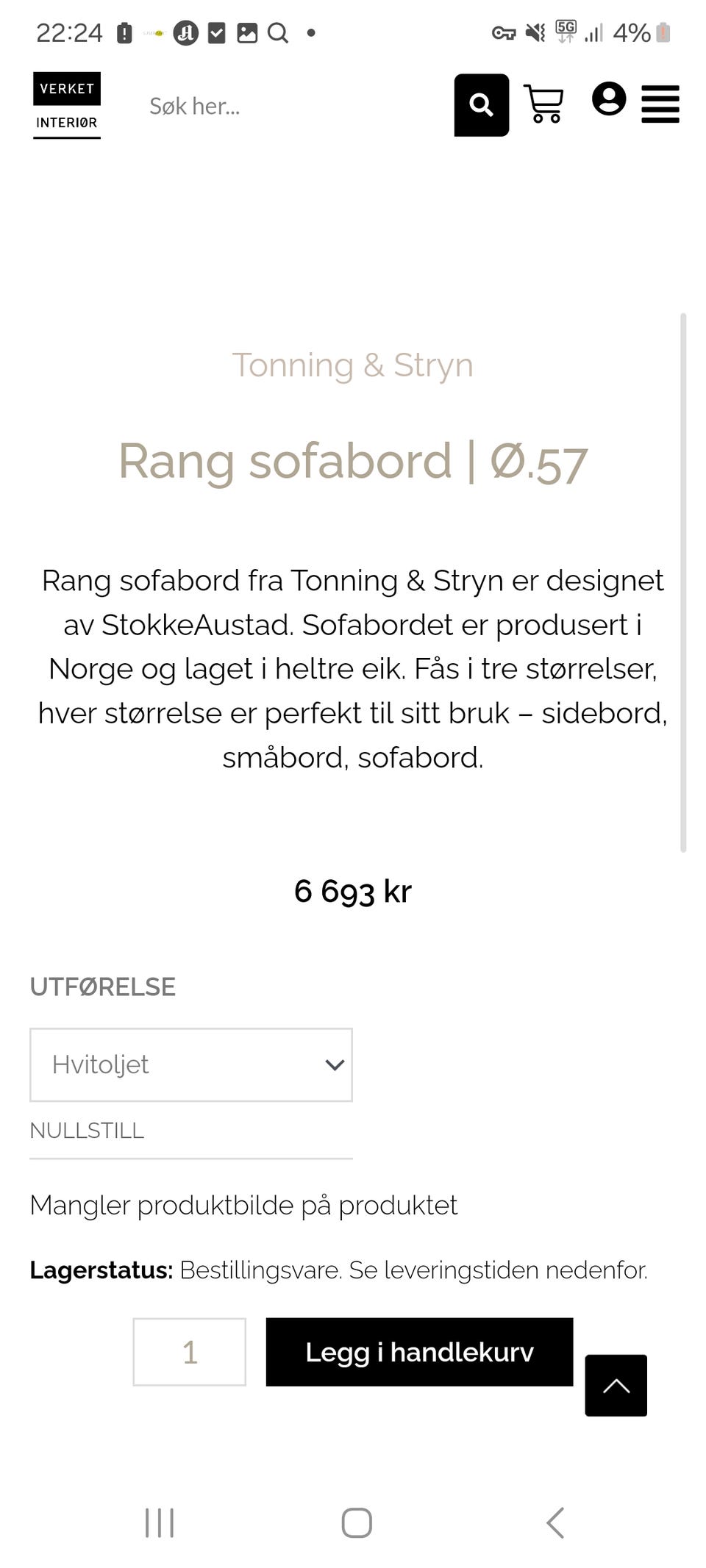Open the user account profile icon
706x1568 pixels.
tap(609, 99)
